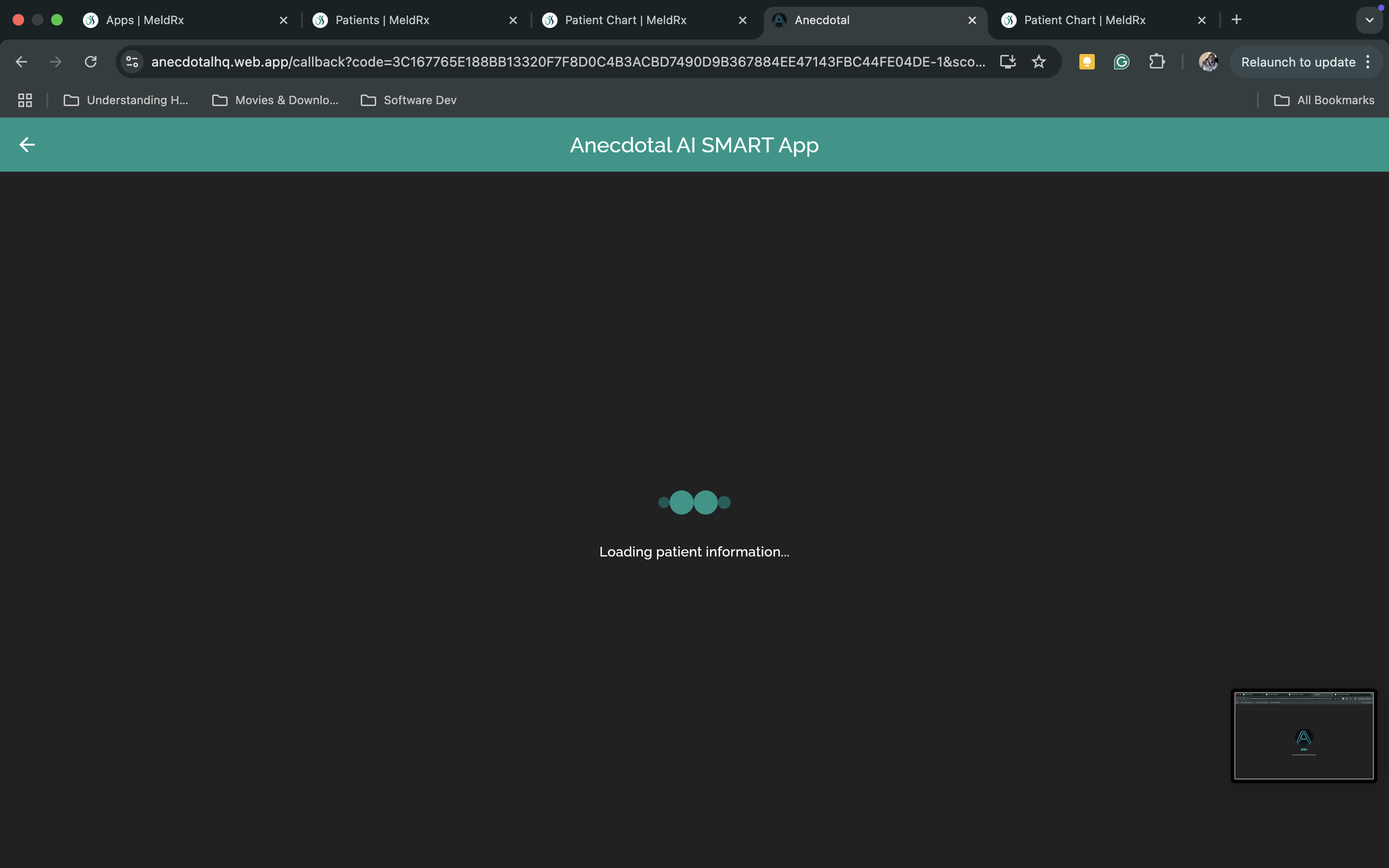
Task: Open the Software Dev bookmarks folder
Action: click(409, 100)
